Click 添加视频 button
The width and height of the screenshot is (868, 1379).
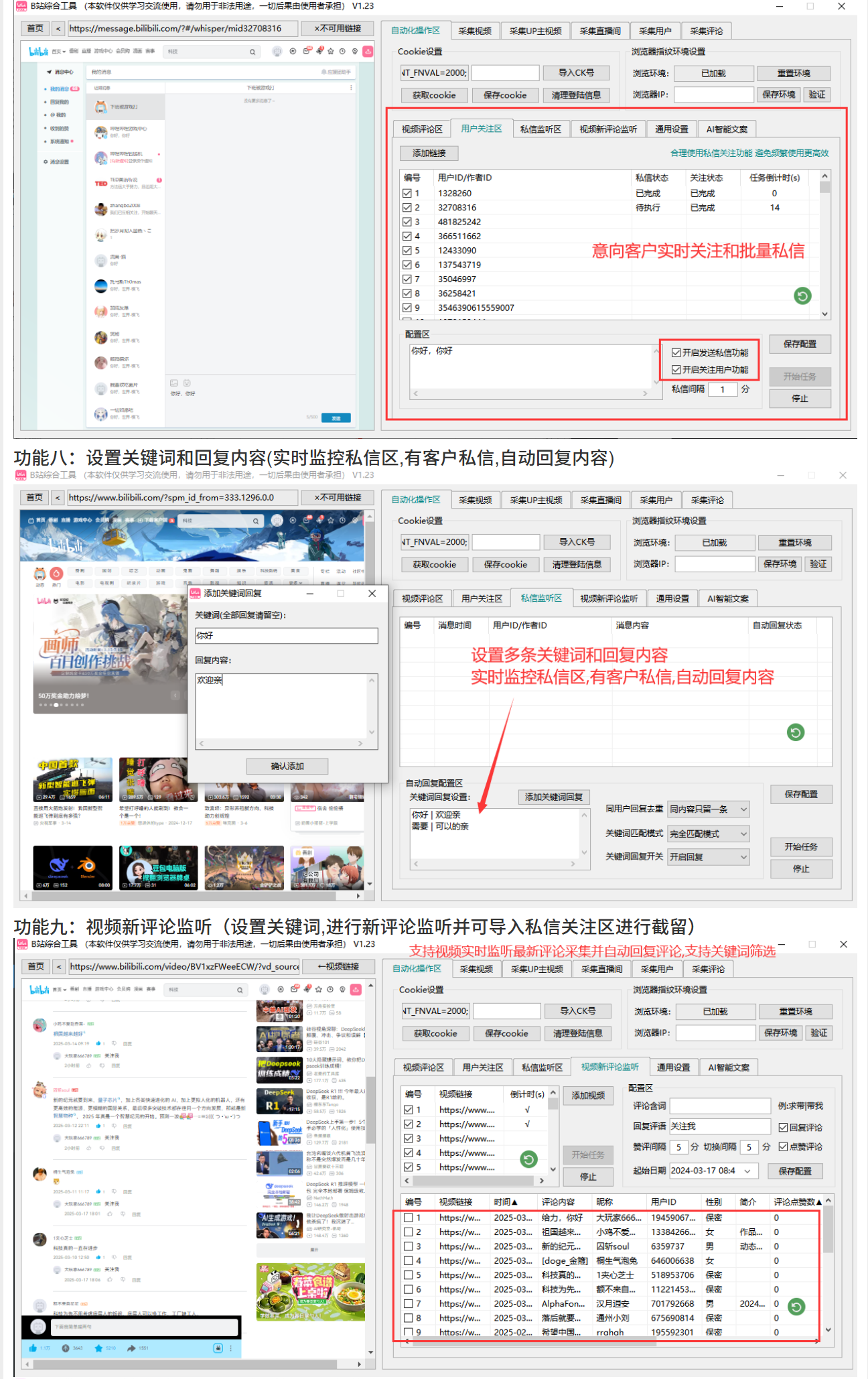tap(588, 1095)
